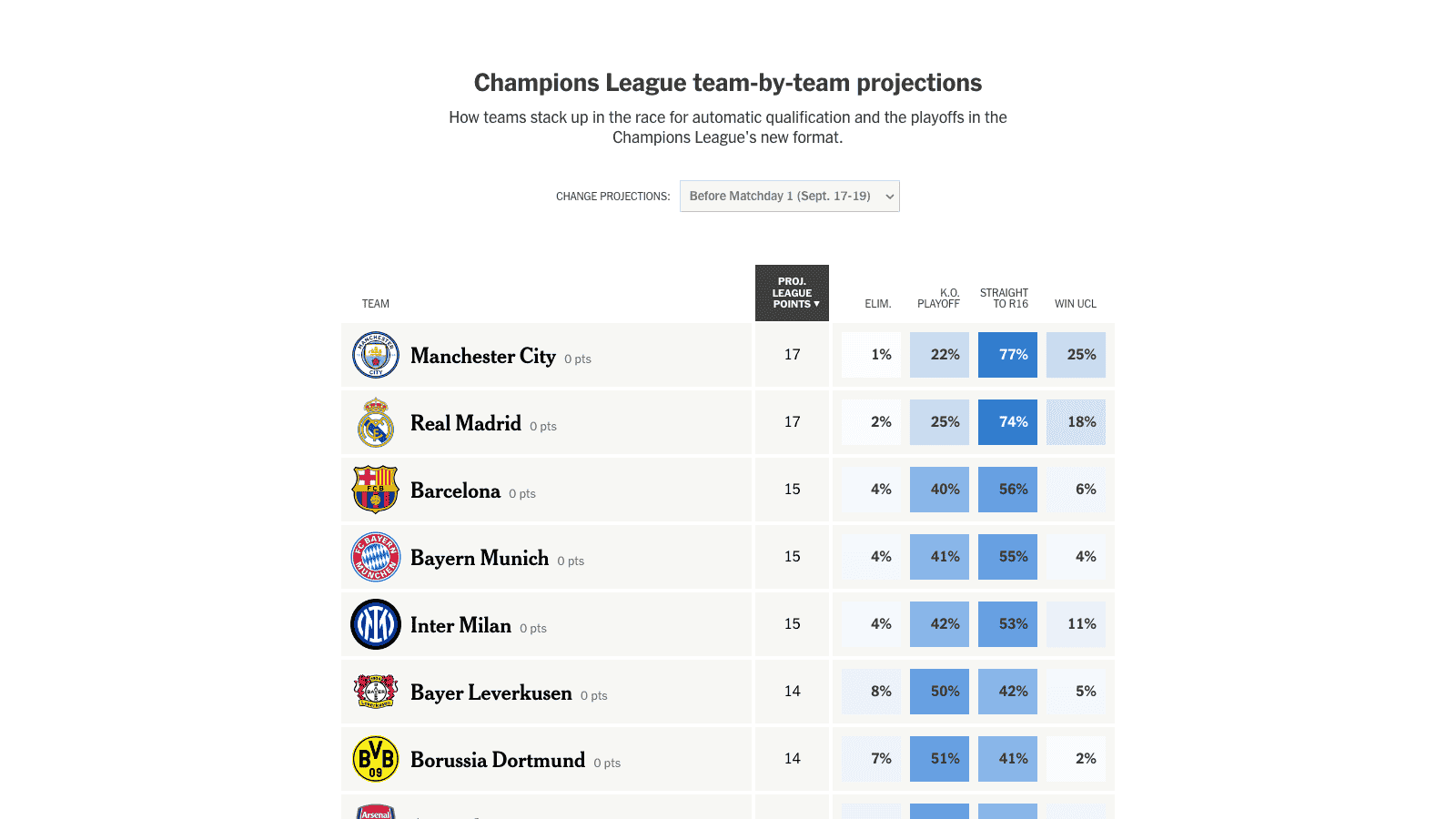Open the Change Projections matchday dropdown
The image size is (1456, 819).
point(789,197)
